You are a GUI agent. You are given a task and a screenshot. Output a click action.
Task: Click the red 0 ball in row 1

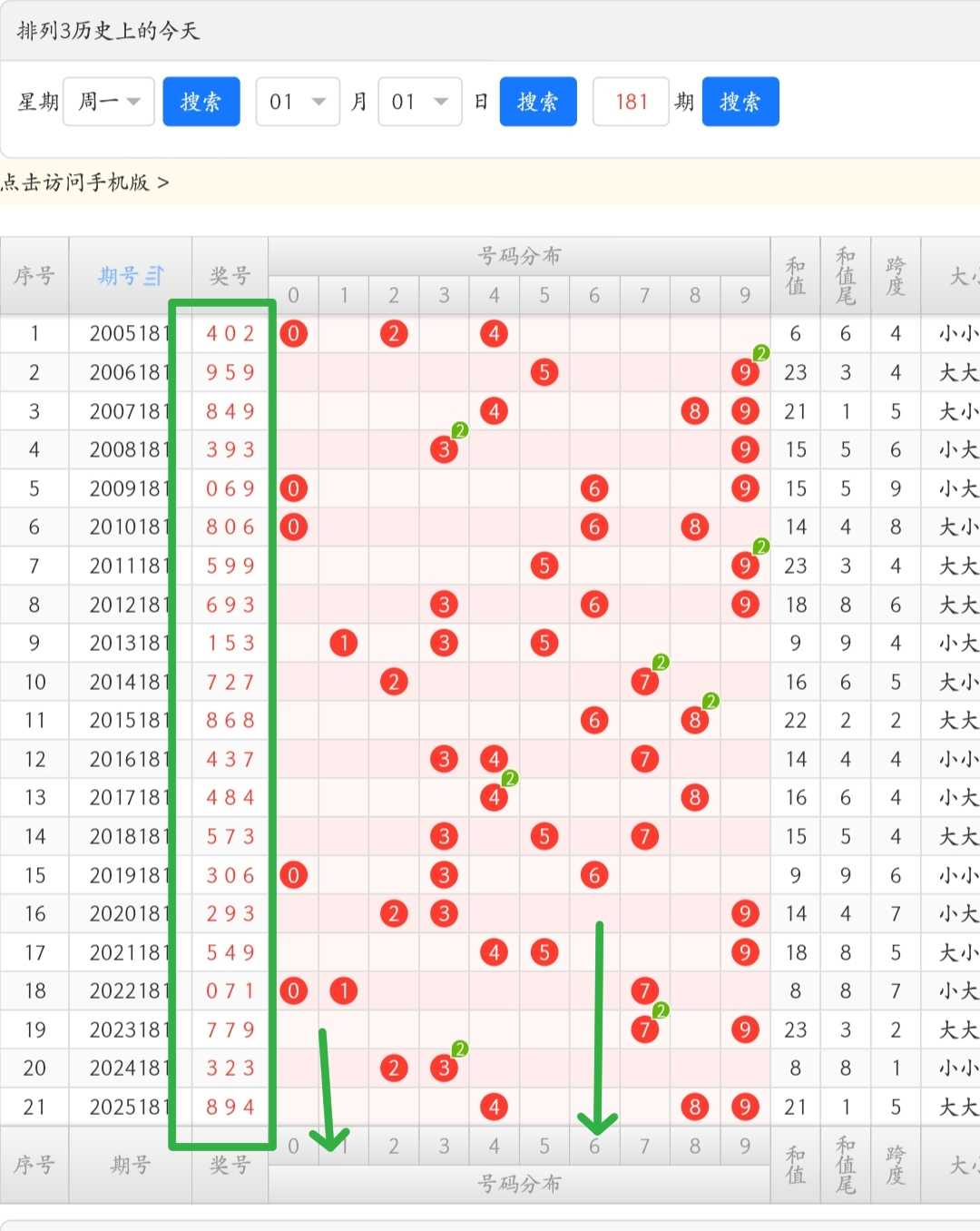293,333
